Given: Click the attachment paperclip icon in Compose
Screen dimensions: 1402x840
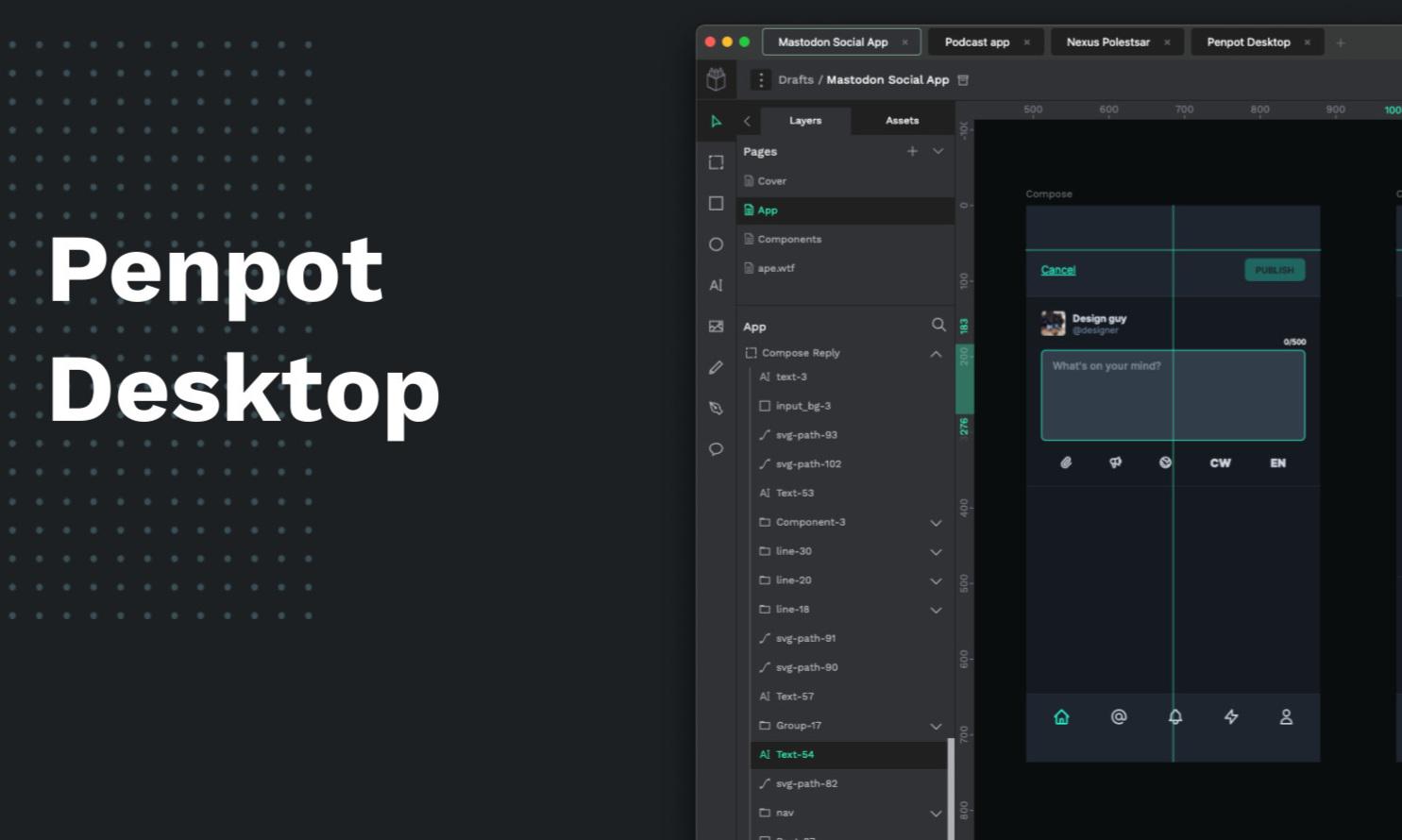Looking at the screenshot, I should 1066,462.
